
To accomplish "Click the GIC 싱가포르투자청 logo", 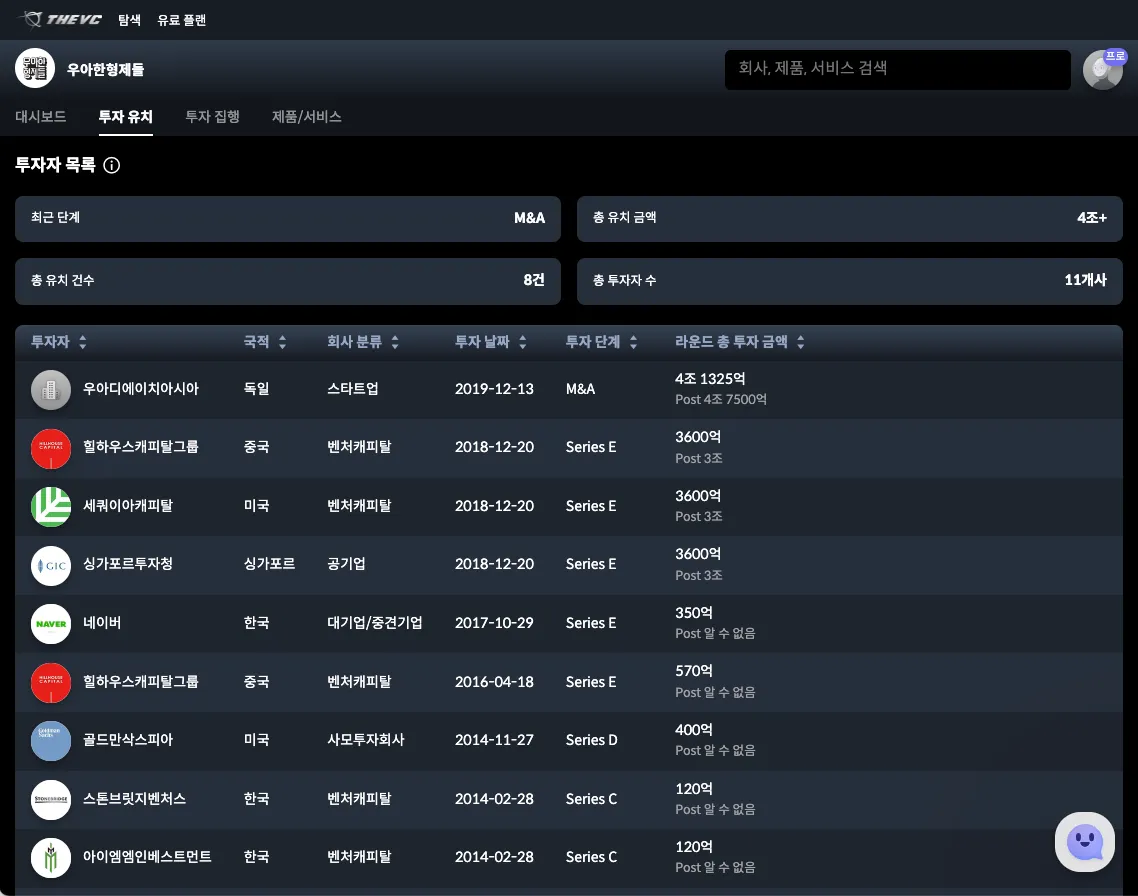I will coord(51,565).
